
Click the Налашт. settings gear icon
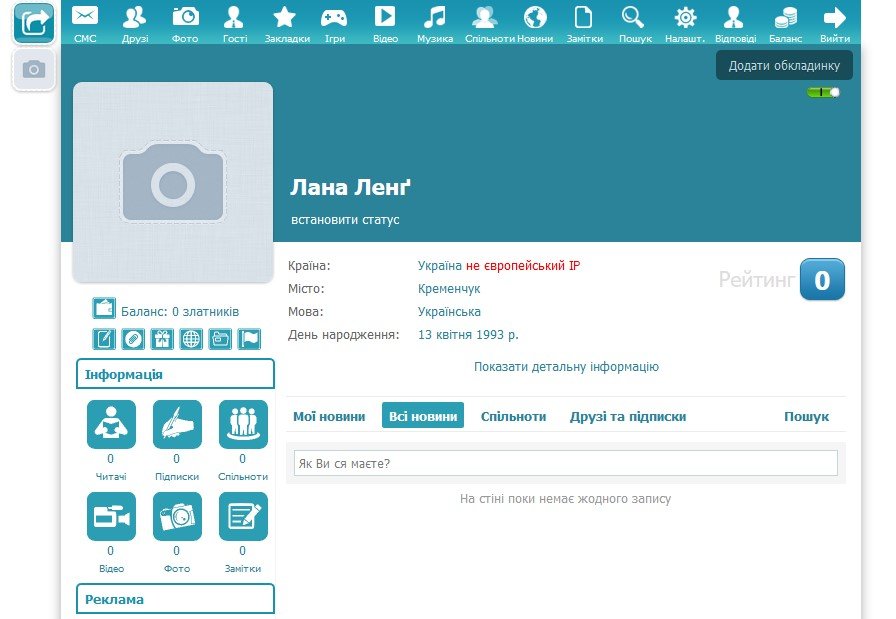[685, 17]
